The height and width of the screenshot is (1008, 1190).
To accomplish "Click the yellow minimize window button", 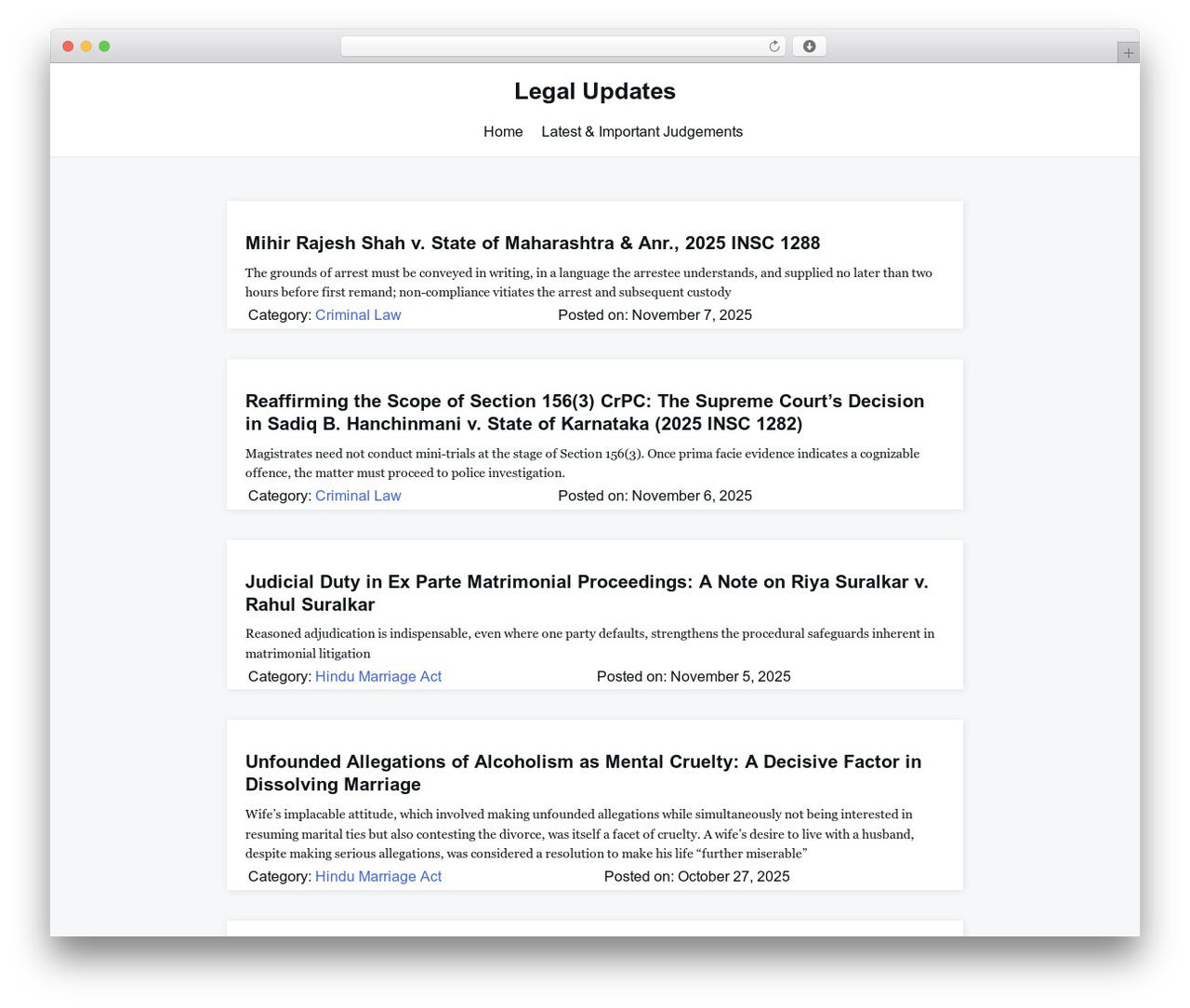I will click(x=86, y=46).
